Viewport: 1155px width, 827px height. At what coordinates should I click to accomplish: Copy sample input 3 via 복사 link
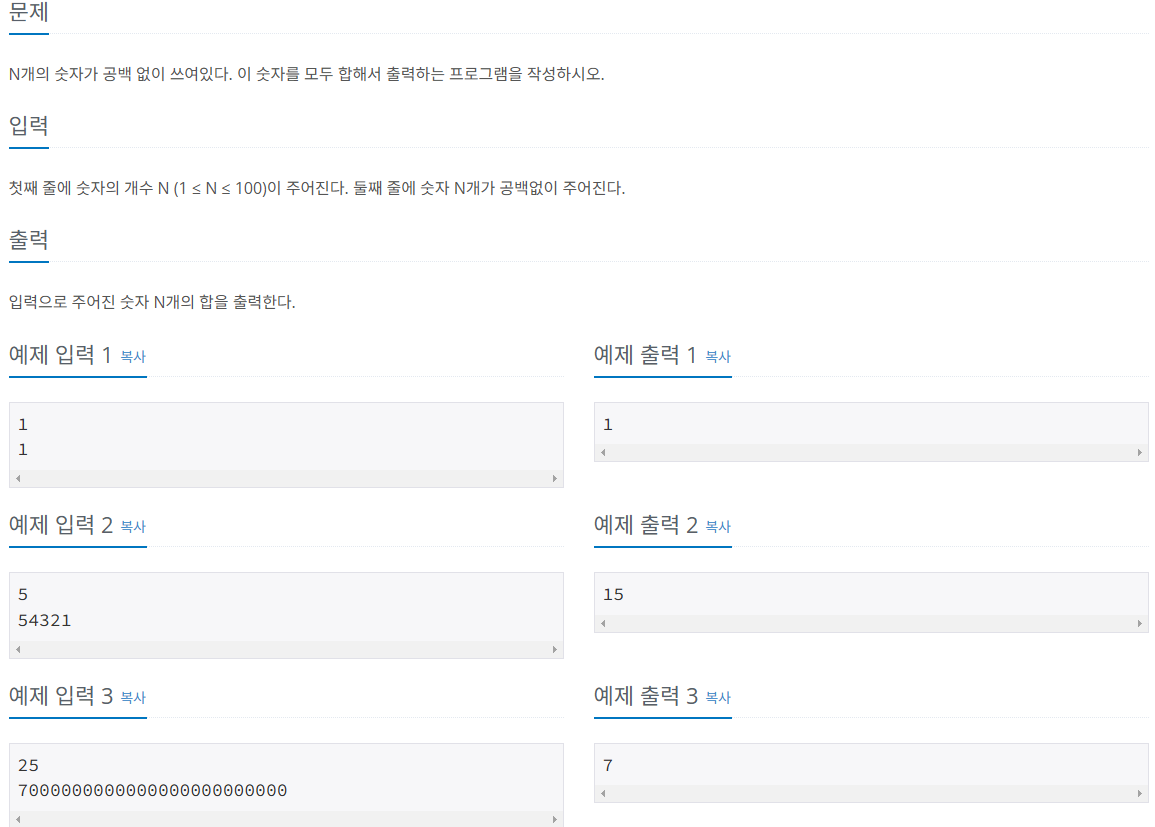(x=133, y=697)
